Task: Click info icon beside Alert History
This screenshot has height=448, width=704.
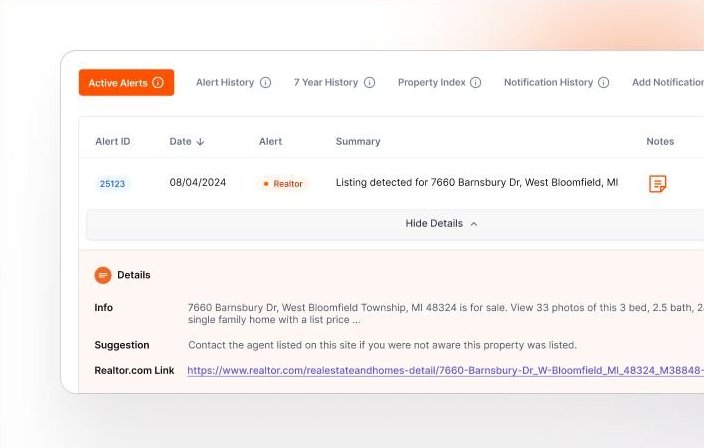Action: (x=265, y=83)
